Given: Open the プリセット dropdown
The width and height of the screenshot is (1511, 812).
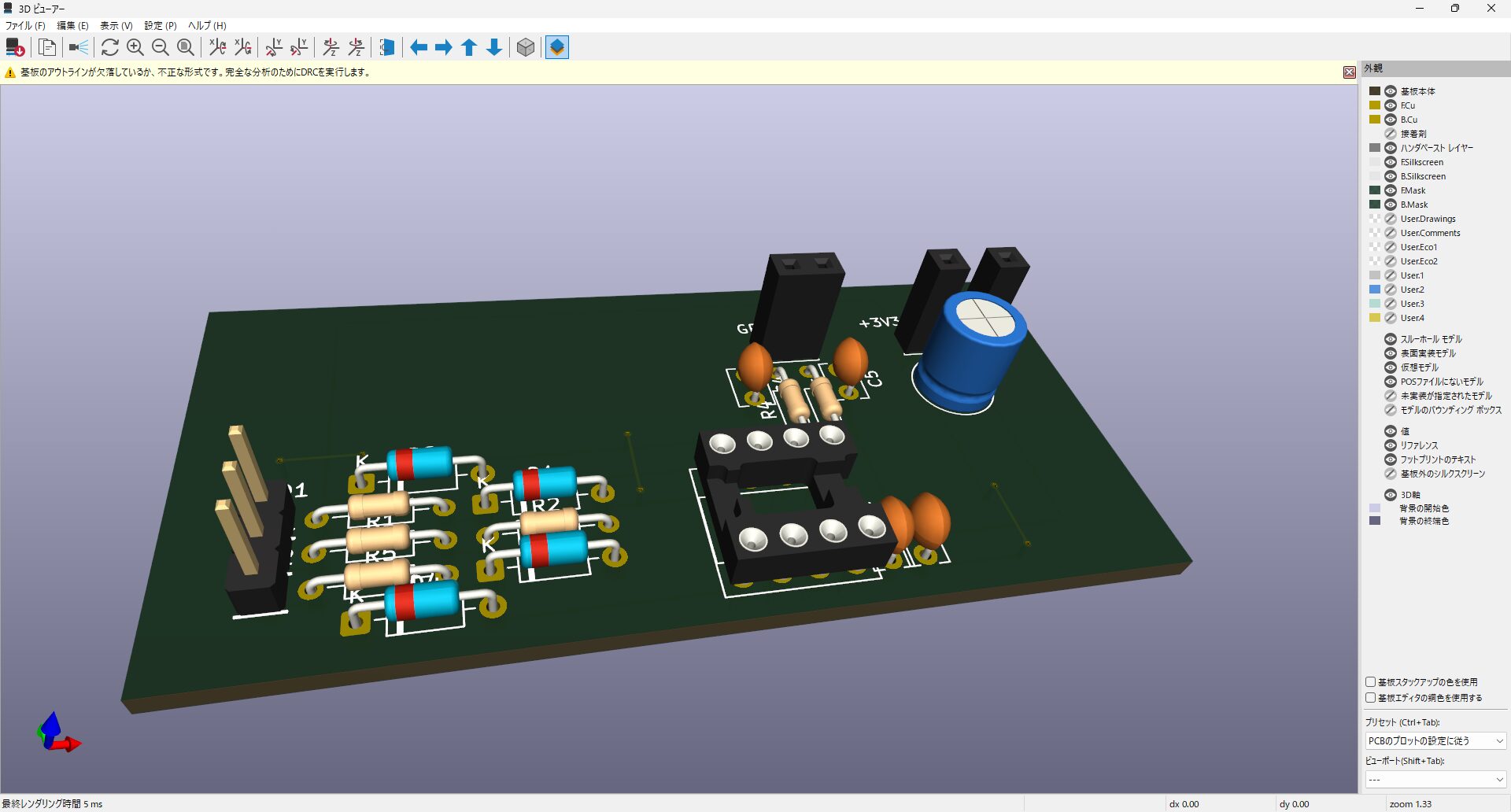Looking at the screenshot, I should pos(1435,741).
